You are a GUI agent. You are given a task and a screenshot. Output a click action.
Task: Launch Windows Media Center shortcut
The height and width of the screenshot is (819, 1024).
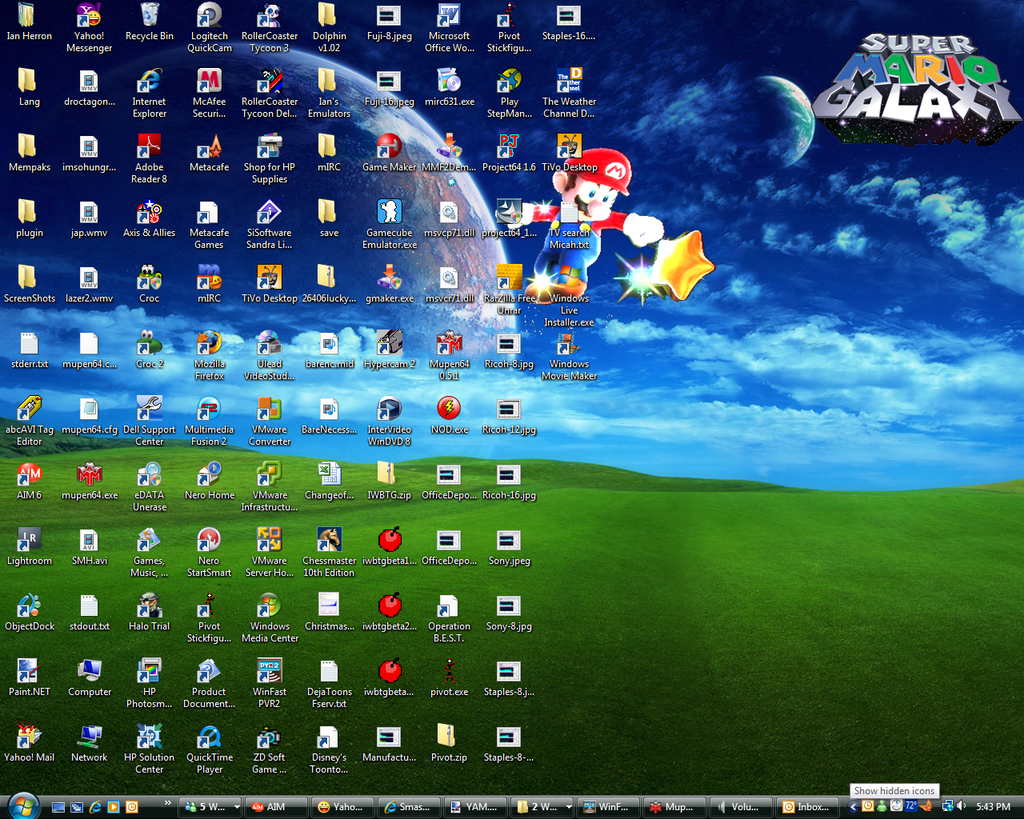(x=269, y=618)
